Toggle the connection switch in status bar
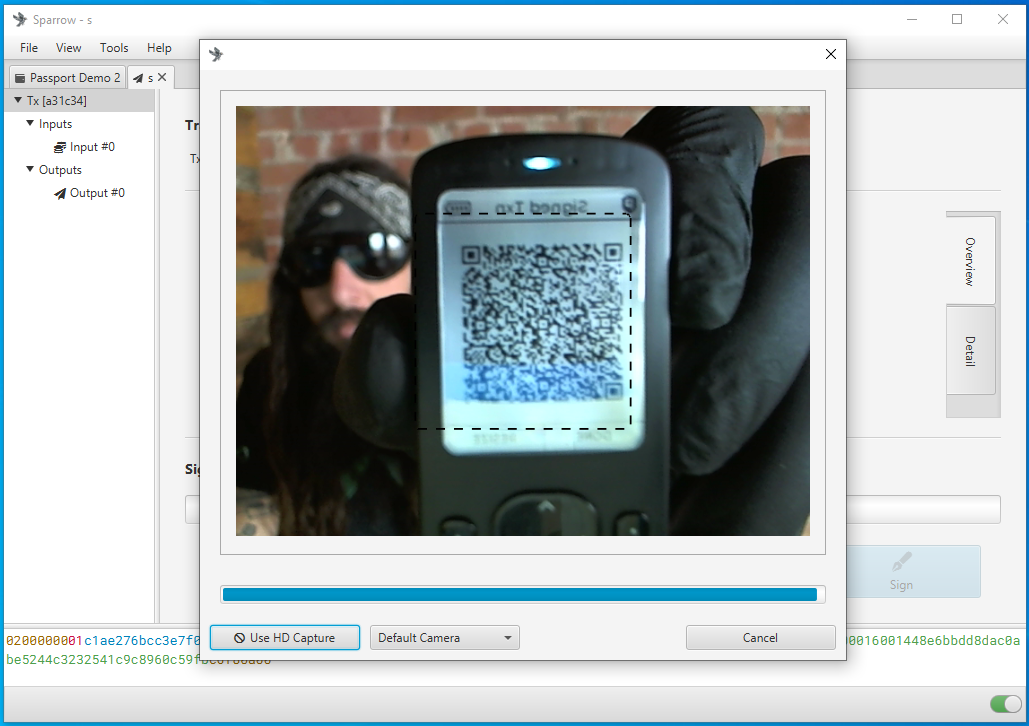Image resolution: width=1029 pixels, height=726 pixels. click(x=1006, y=704)
